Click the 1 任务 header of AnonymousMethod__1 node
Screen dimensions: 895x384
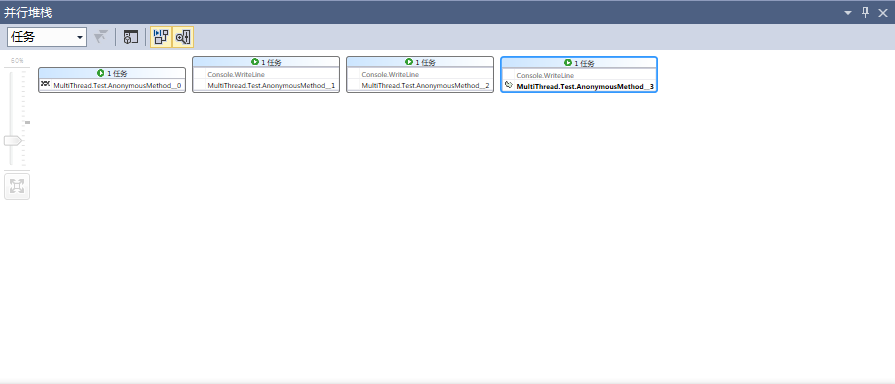click(266, 62)
